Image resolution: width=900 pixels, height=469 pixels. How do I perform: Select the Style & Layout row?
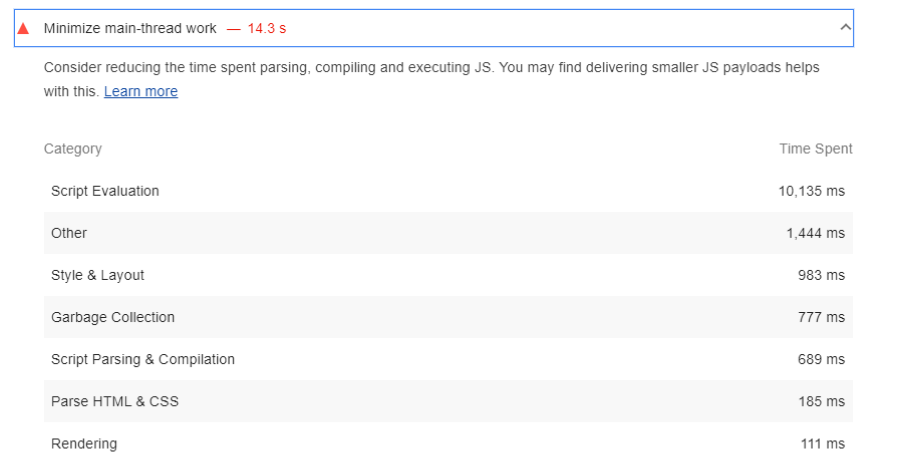pyautogui.click(x=98, y=275)
